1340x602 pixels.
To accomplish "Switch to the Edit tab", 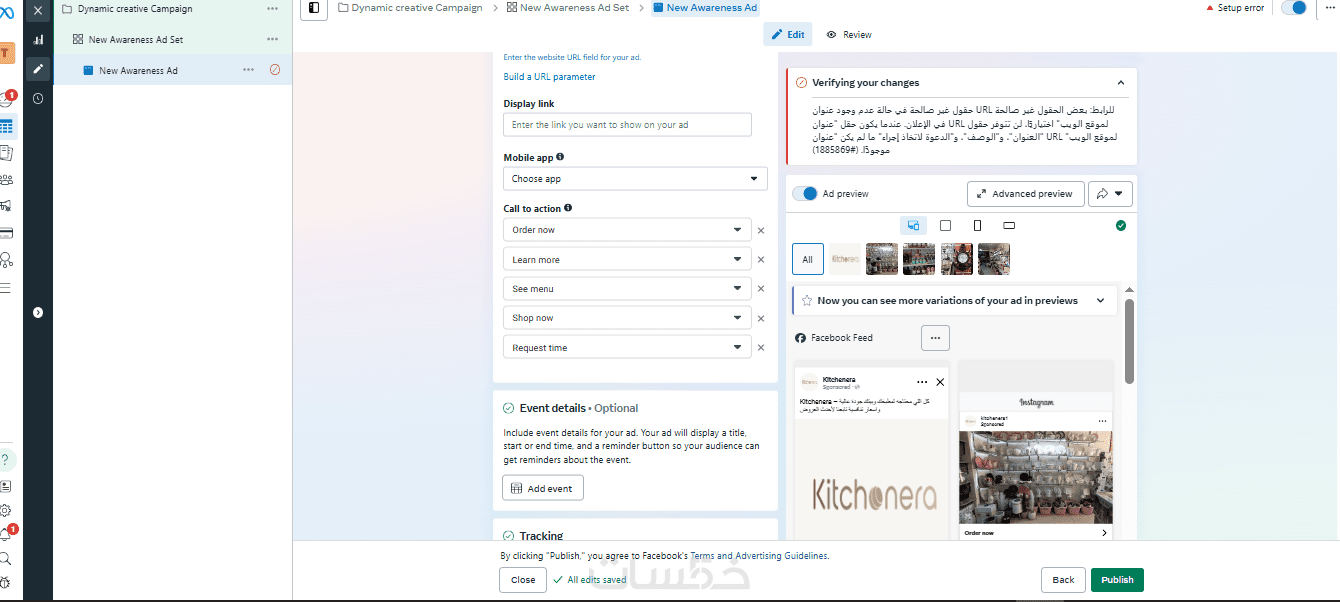I will coord(788,34).
